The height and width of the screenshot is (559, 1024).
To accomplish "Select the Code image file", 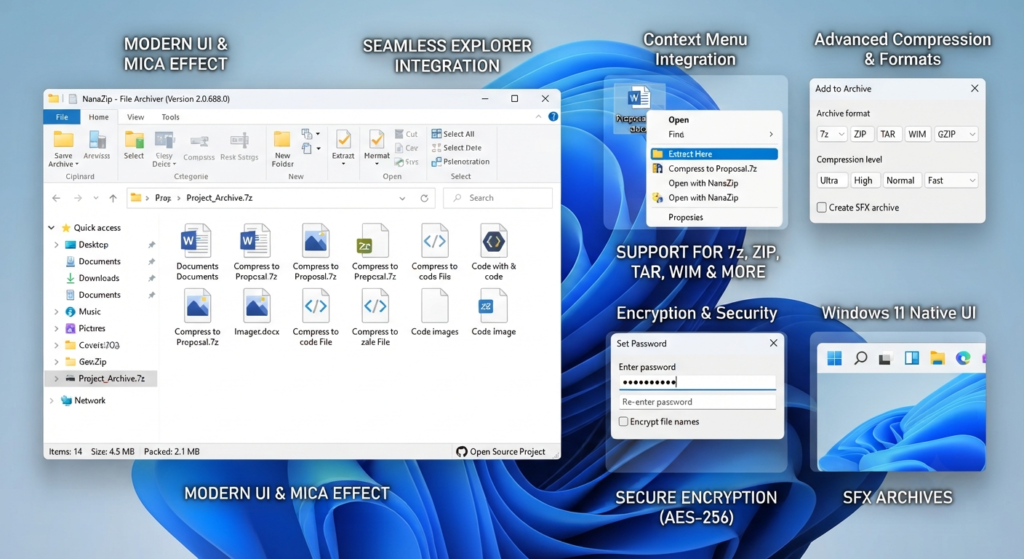I will tap(494, 312).
